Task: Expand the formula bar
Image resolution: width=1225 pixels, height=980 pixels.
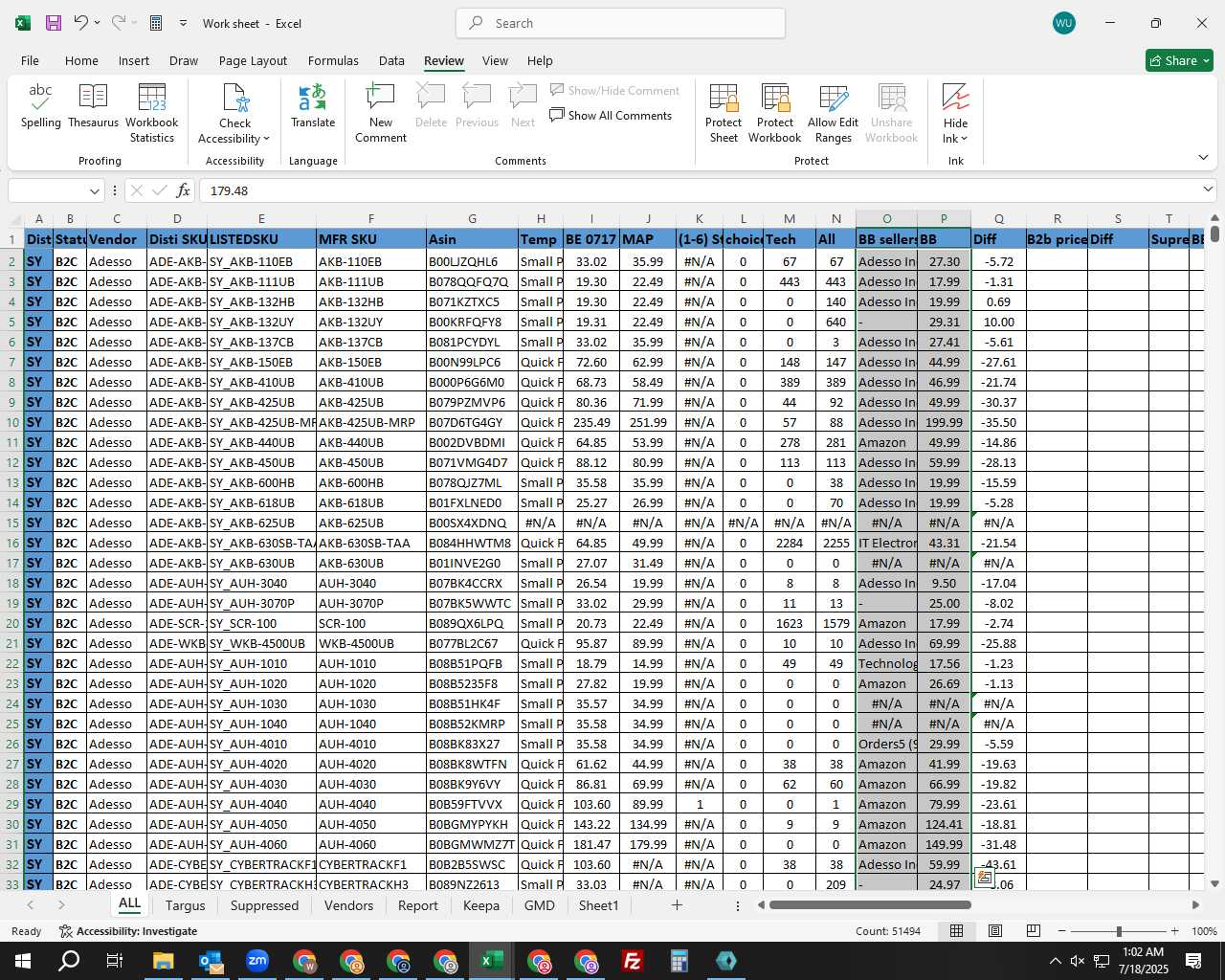Action: click(1208, 189)
